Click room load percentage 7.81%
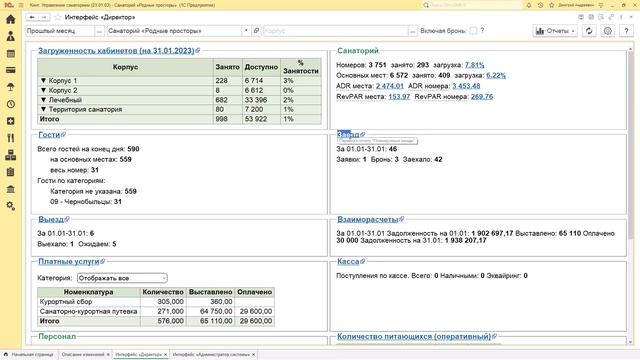Viewport: 640px width, 360px height. click(x=474, y=65)
